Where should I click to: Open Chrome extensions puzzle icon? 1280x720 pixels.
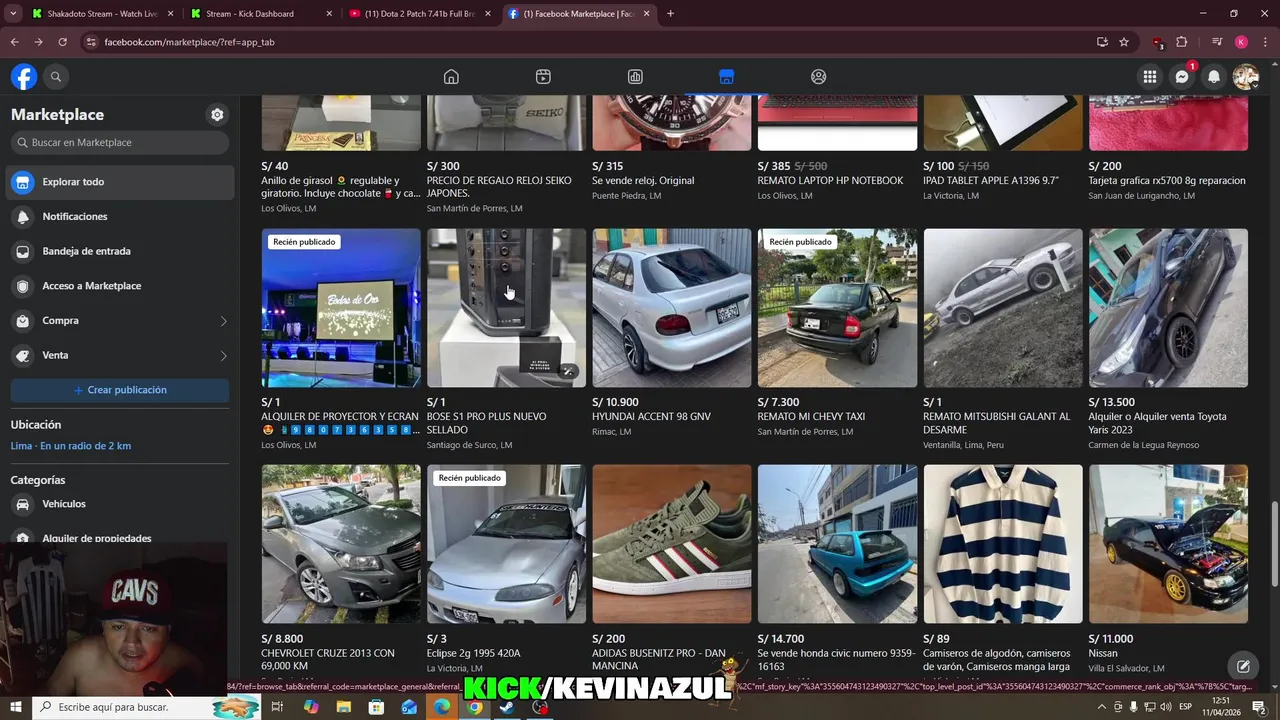[1182, 42]
